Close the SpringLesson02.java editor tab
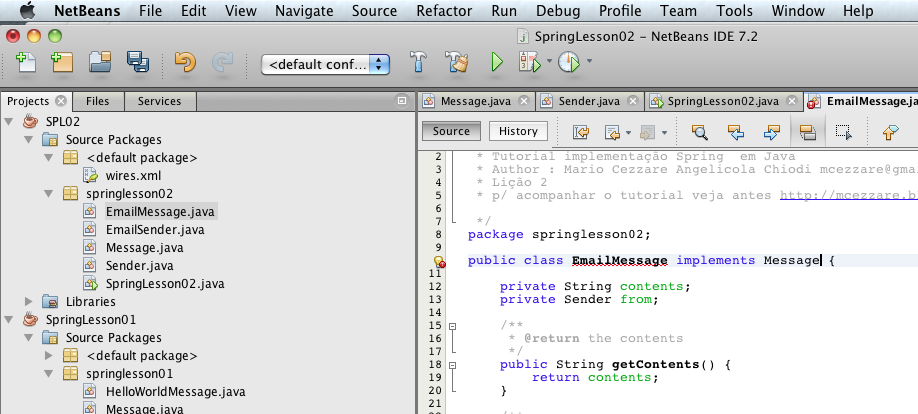This screenshot has height=414, width=918. tap(792, 101)
